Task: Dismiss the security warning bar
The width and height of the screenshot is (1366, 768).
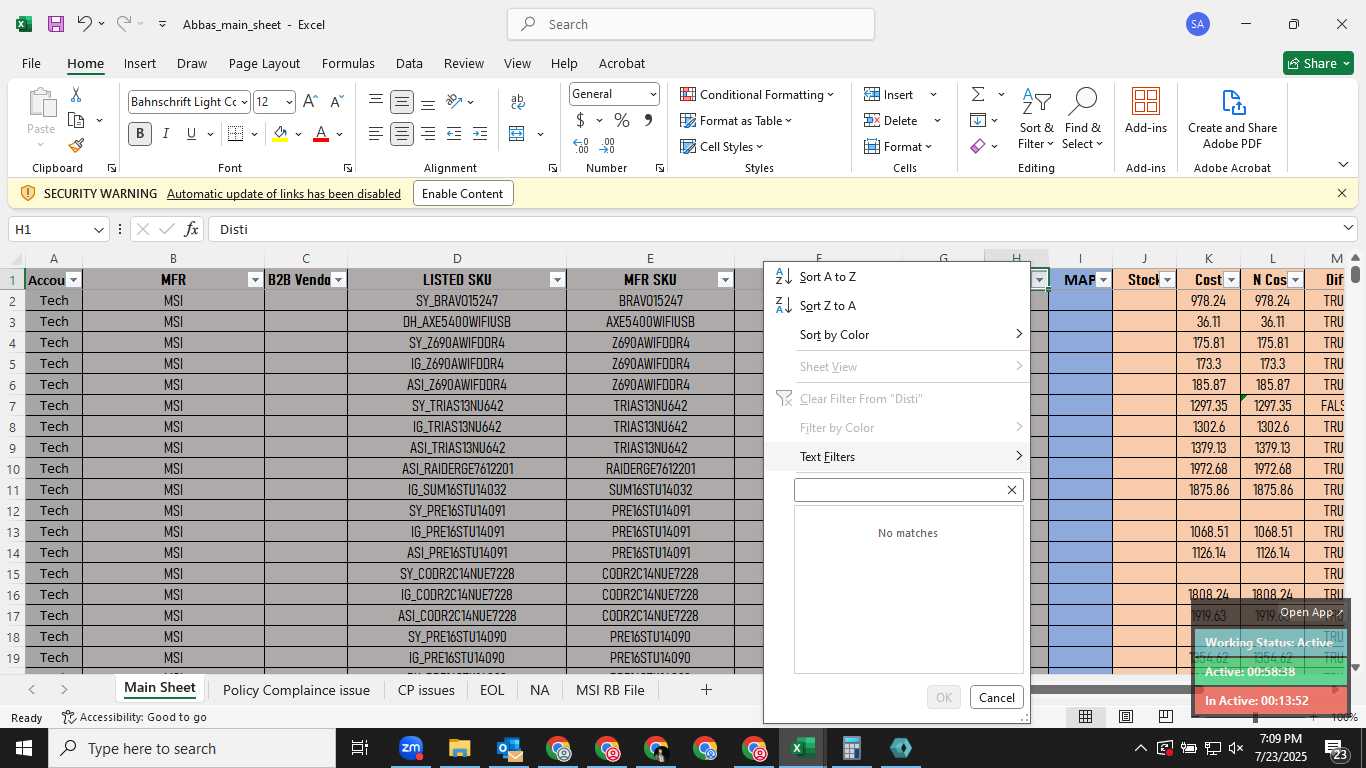Action: [x=1342, y=193]
